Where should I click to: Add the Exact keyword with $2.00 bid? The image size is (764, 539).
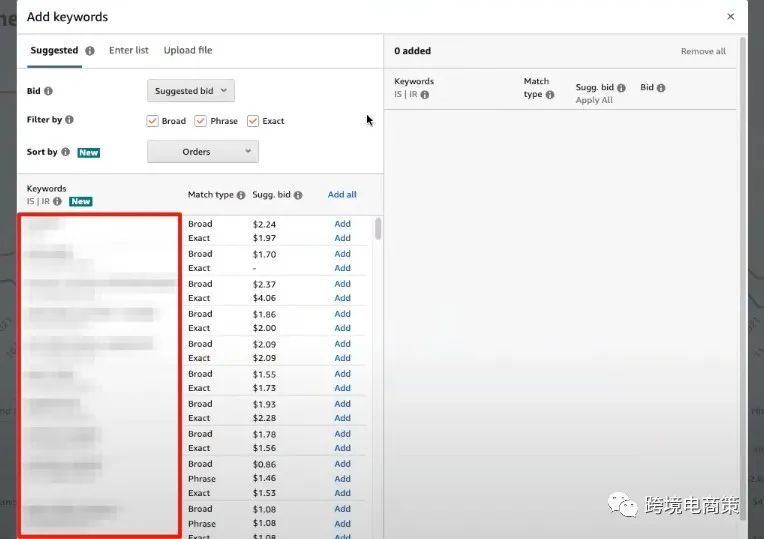(x=343, y=328)
